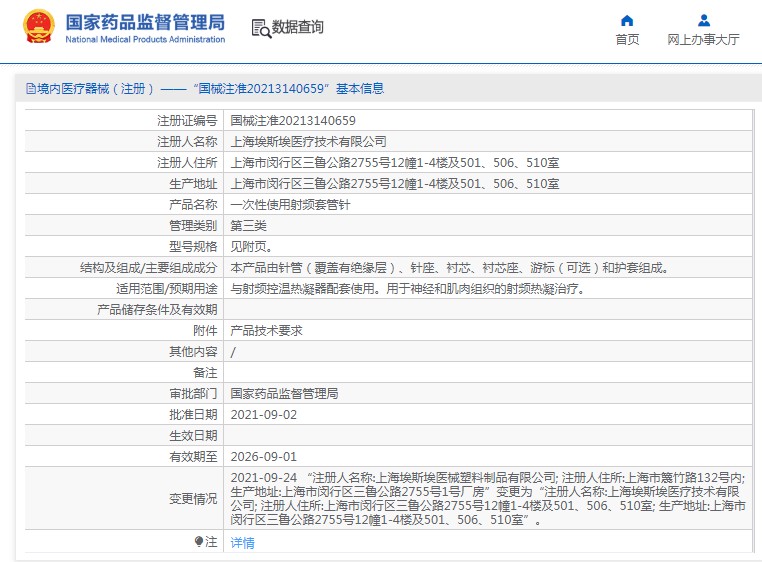762x562 pixels.
Task: Click National Medical Products Administration subtitle
Action: [145, 39]
